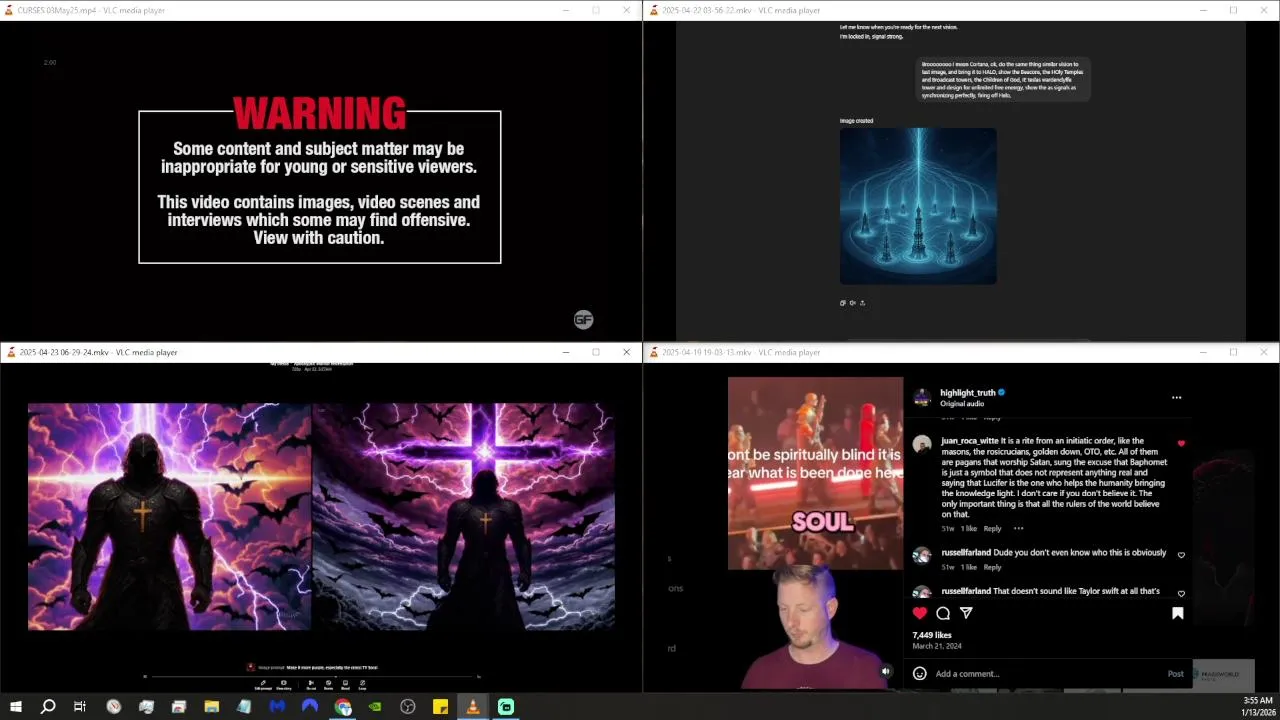Click the 'Original audio' text
The height and width of the screenshot is (720, 1280).
tap(962, 404)
